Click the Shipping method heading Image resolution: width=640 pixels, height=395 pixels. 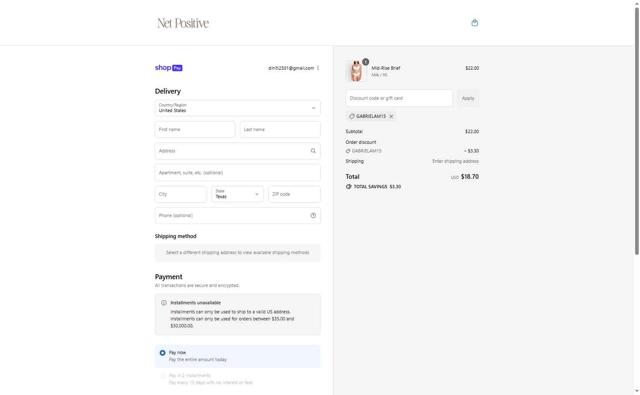coord(176,236)
